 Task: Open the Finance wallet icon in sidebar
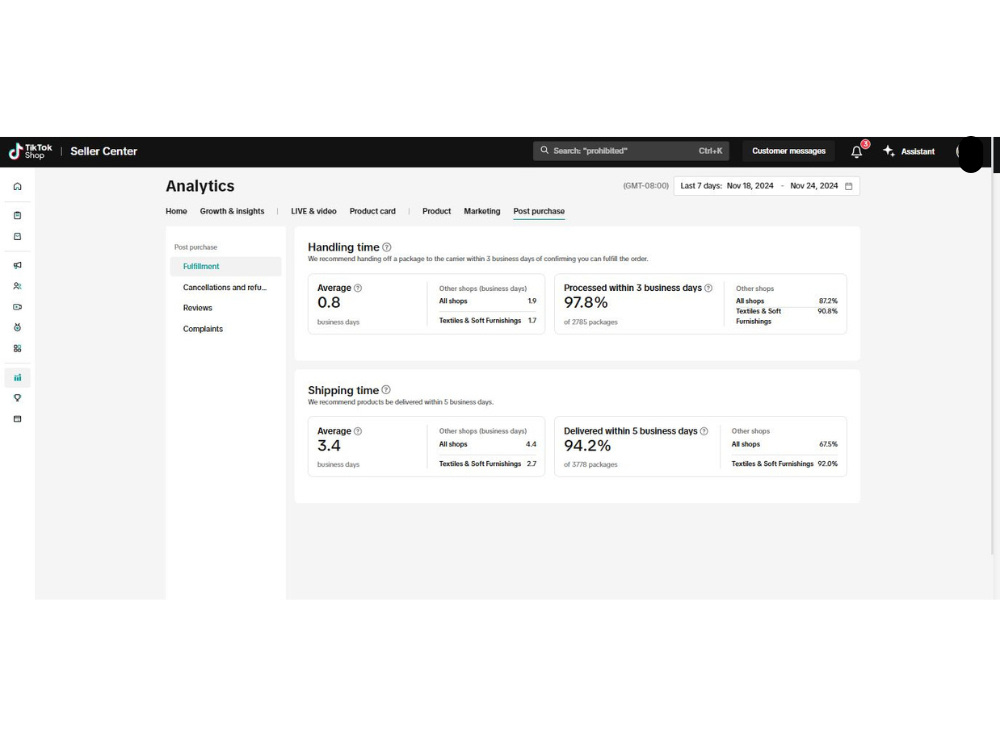[17, 419]
